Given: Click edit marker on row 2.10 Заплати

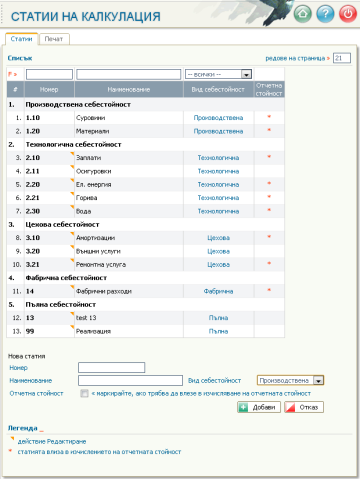Looking at the screenshot, I should 72,154.
